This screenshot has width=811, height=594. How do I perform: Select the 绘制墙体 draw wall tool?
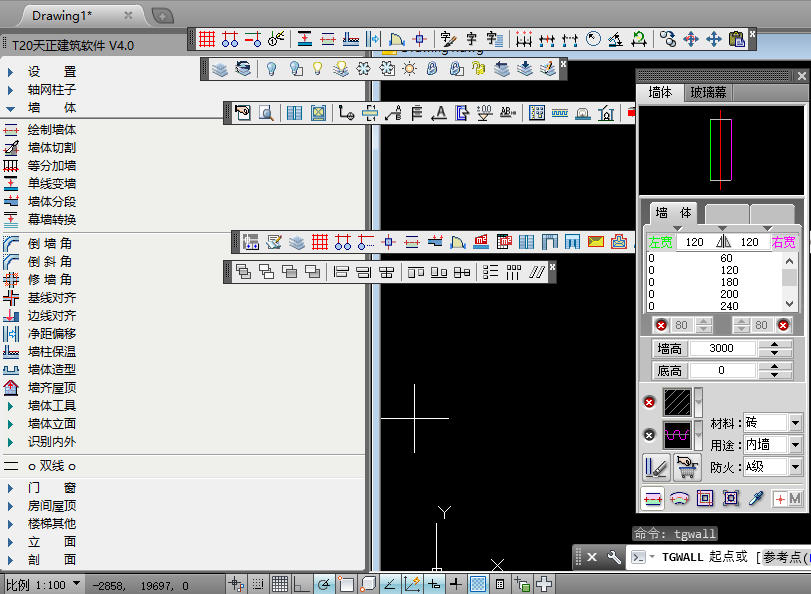[50, 130]
